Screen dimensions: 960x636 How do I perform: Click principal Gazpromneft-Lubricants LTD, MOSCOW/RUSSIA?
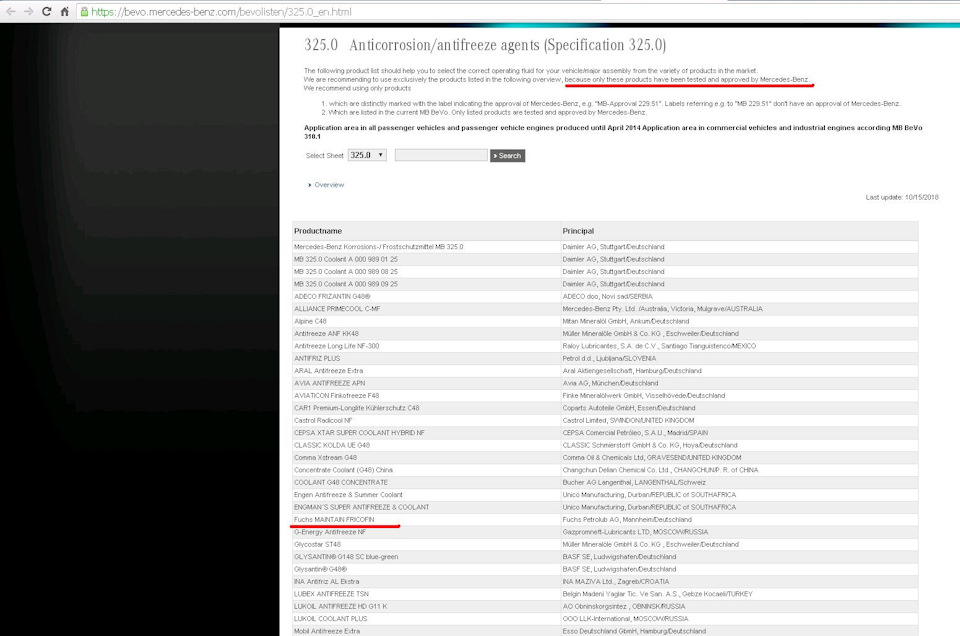click(635, 532)
